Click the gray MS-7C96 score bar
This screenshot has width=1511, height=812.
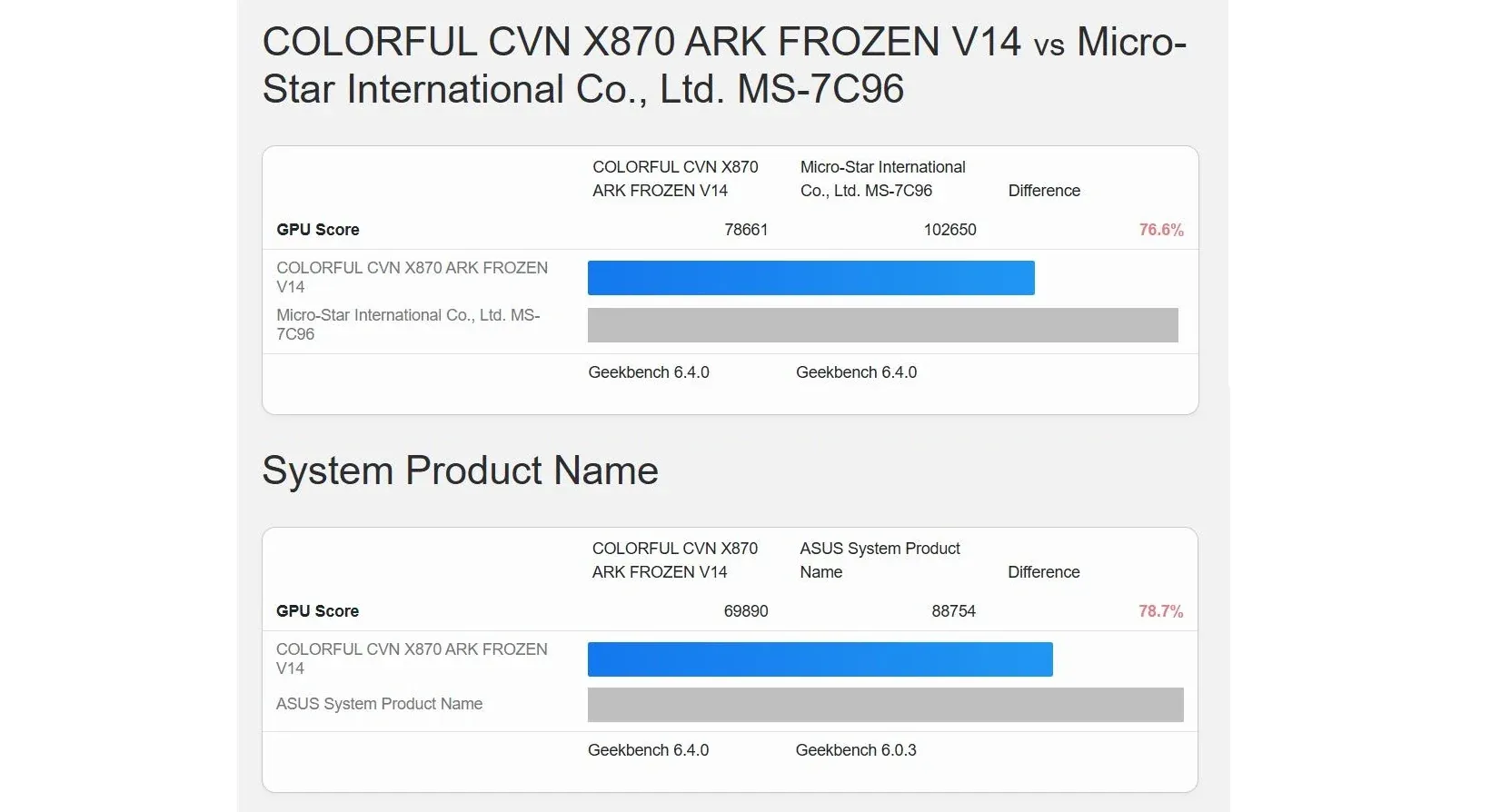[883, 325]
